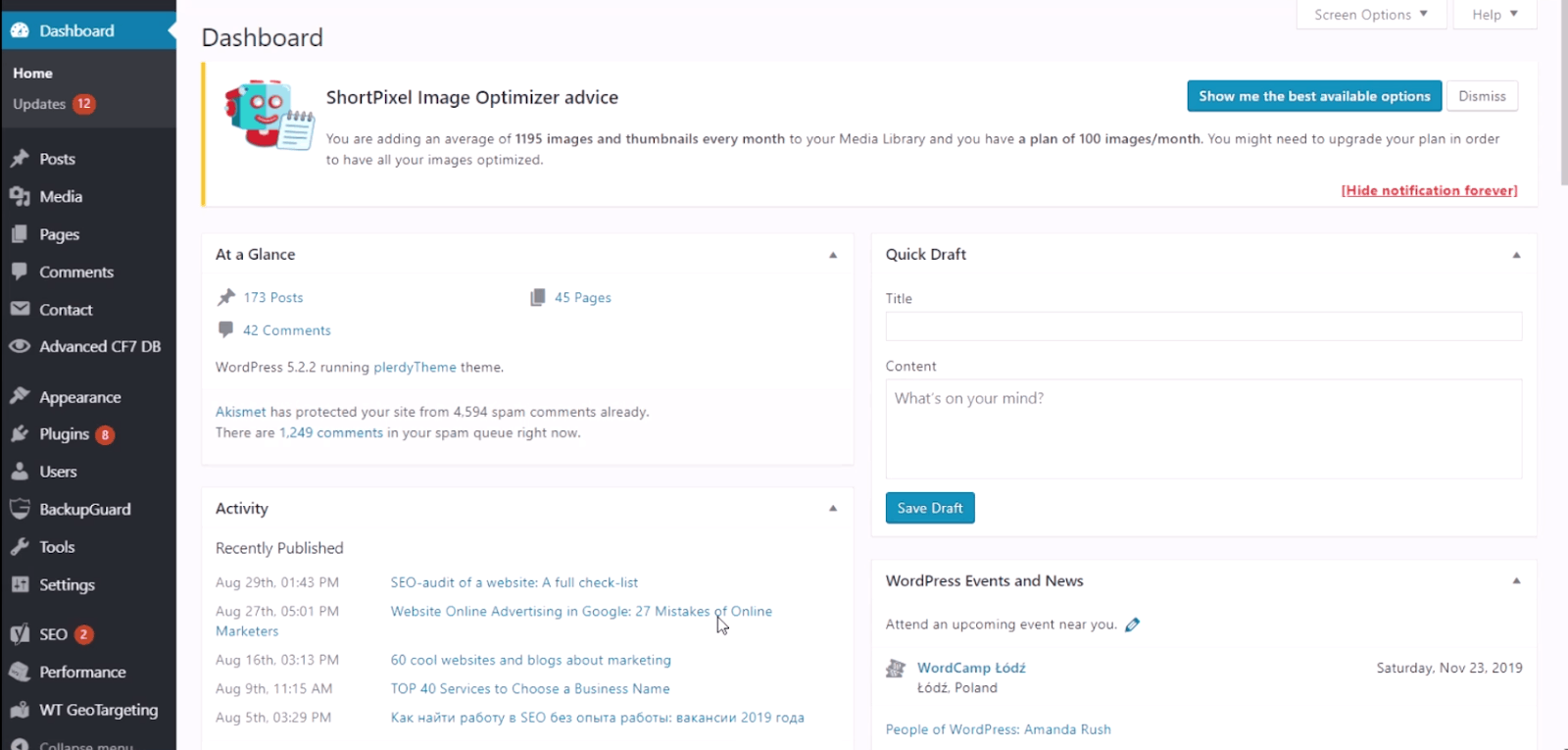Viewport: 1568px width, 750px height.
Task: Click the pages icon beside 45 Pages
Action: 538,297
